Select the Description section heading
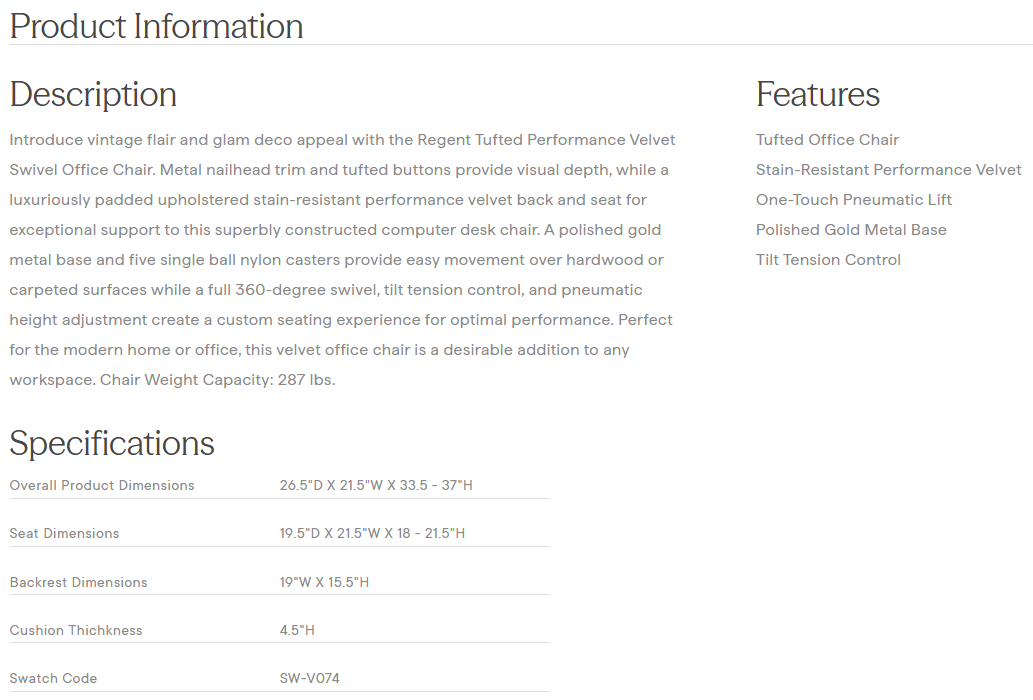This screenshot has height=700, width=1033. click(x=93, y=94)
